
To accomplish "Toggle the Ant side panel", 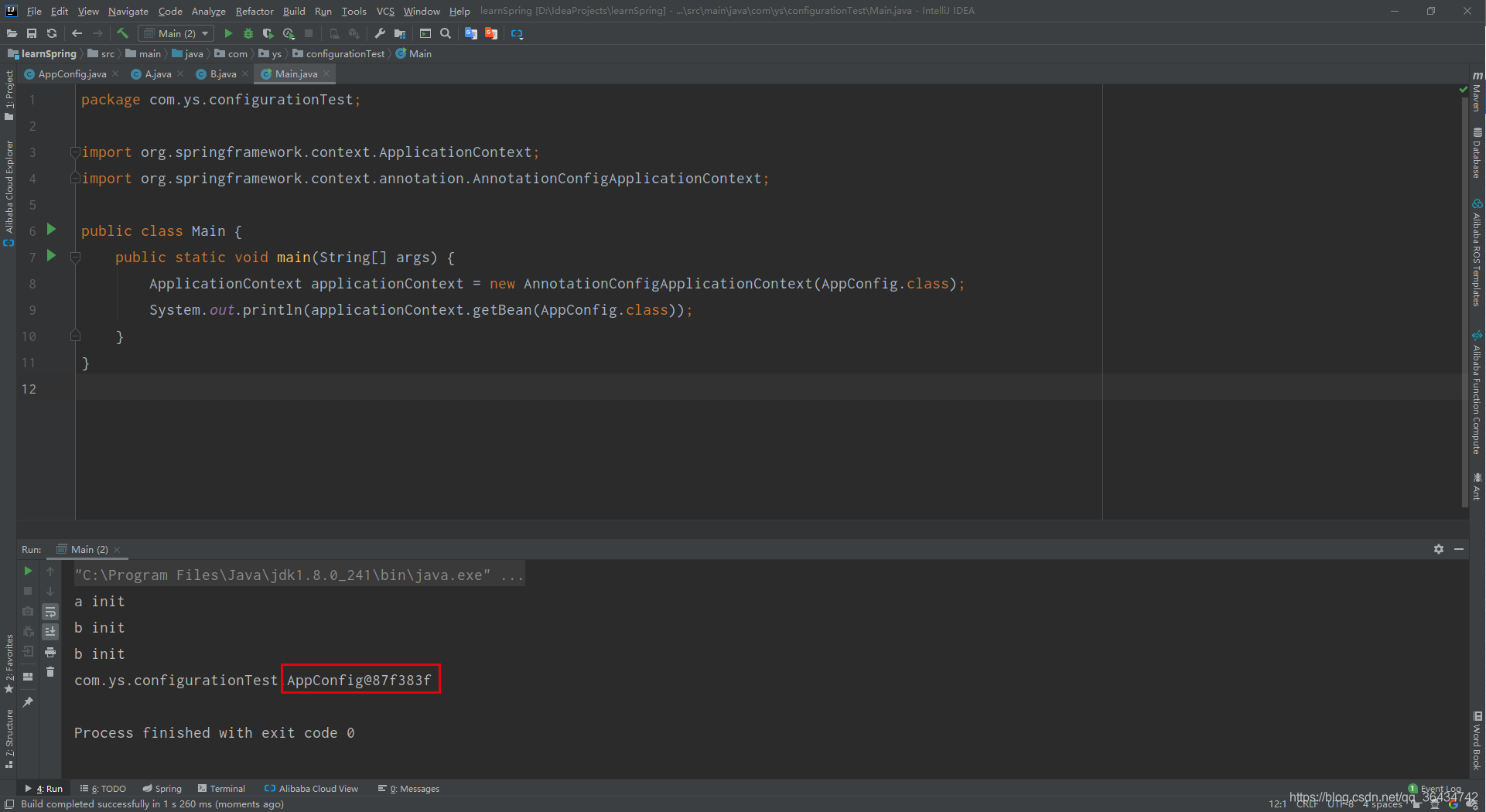I will tap(1477, 486).
